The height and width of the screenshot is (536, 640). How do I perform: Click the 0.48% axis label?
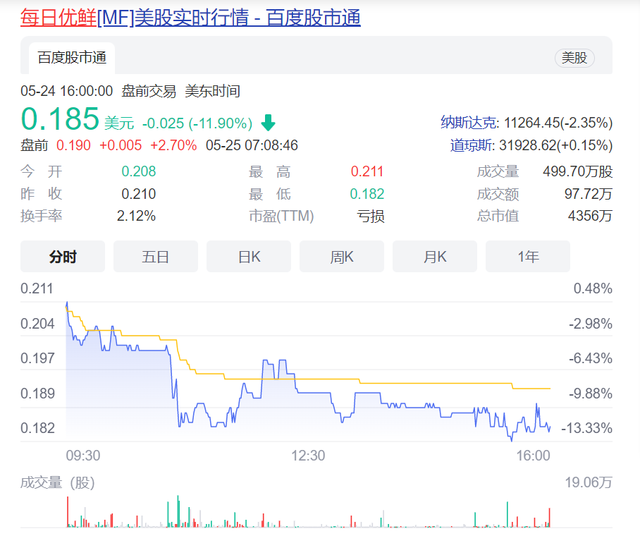[x=593, y=289]
